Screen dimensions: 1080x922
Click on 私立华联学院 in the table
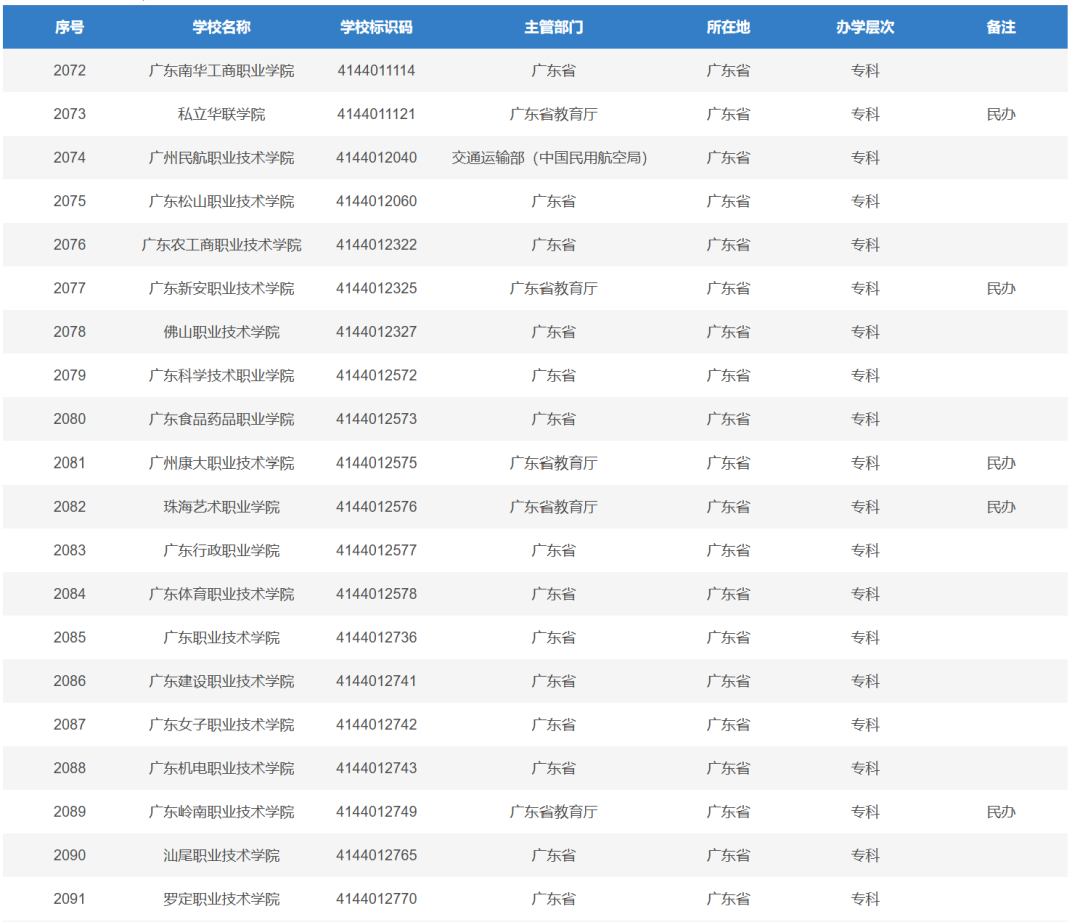221,114
